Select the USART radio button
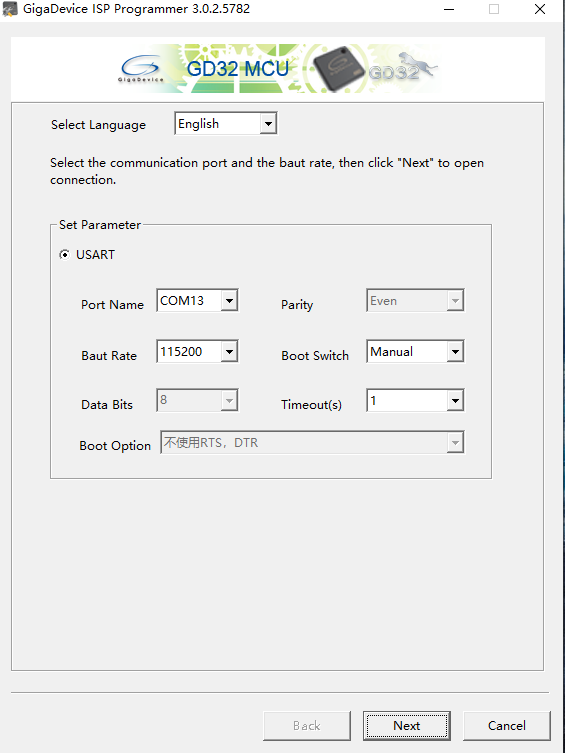The width and height of the screenshot is (565, 753). tap(64, 255)
